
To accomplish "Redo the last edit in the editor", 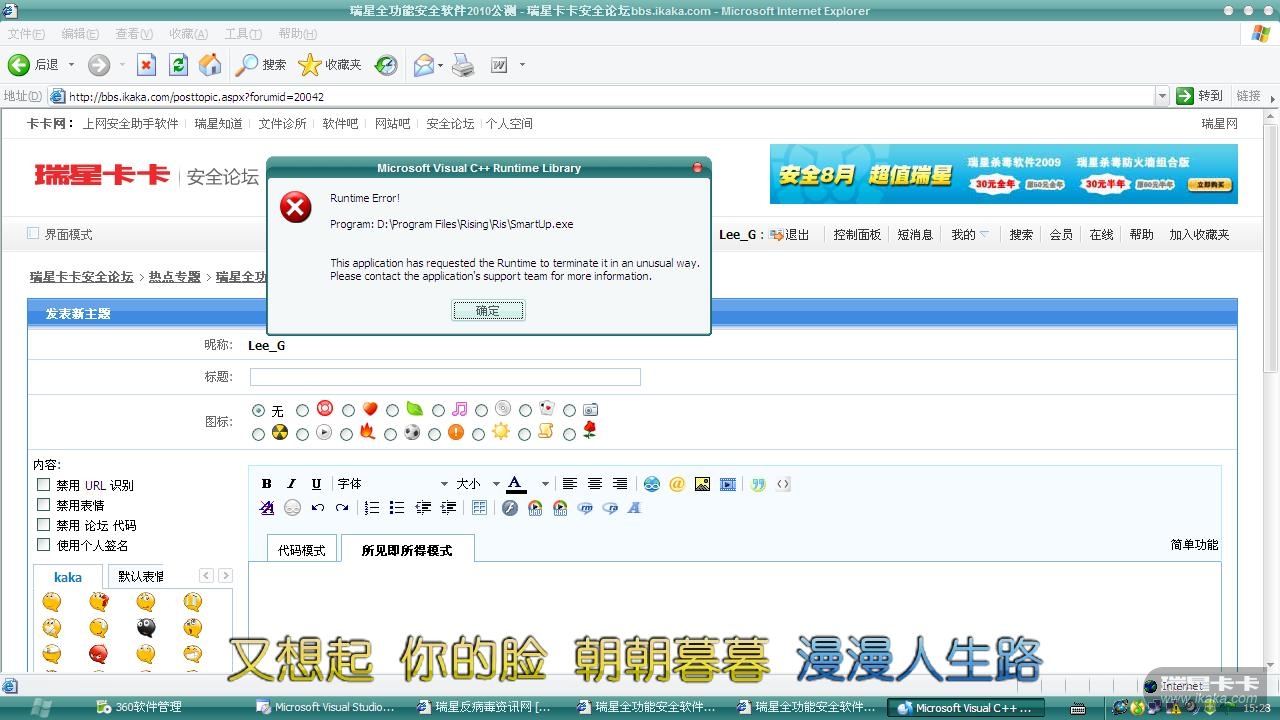I will (x=342, y=508).
